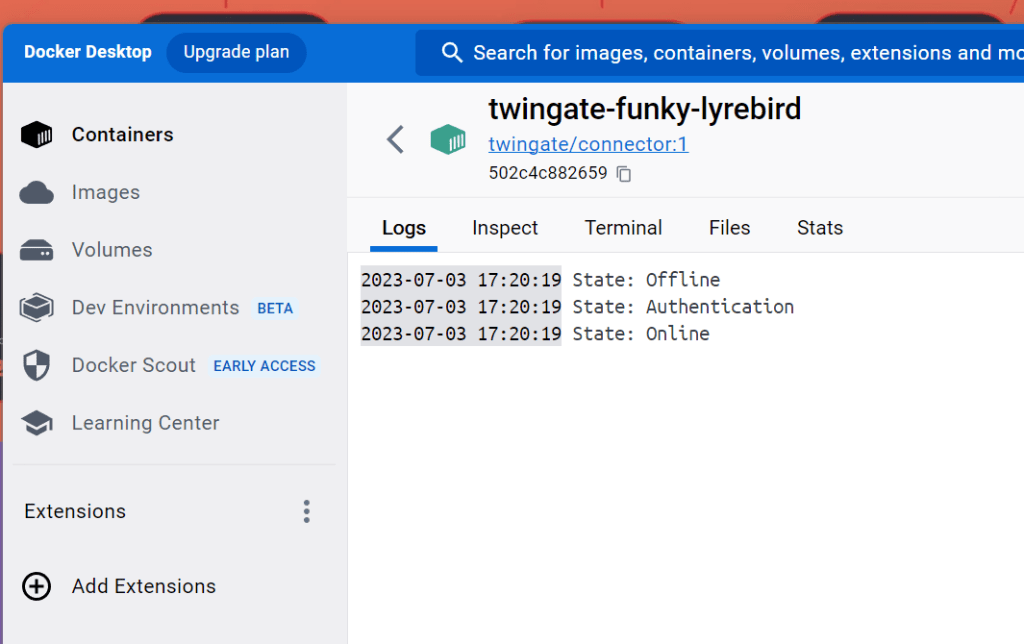Image resolution: width=1024 pixels, height=644 pixels.
Task: Click the Images cloud icon
Action: pyautogui.click(x=37, y=193)
